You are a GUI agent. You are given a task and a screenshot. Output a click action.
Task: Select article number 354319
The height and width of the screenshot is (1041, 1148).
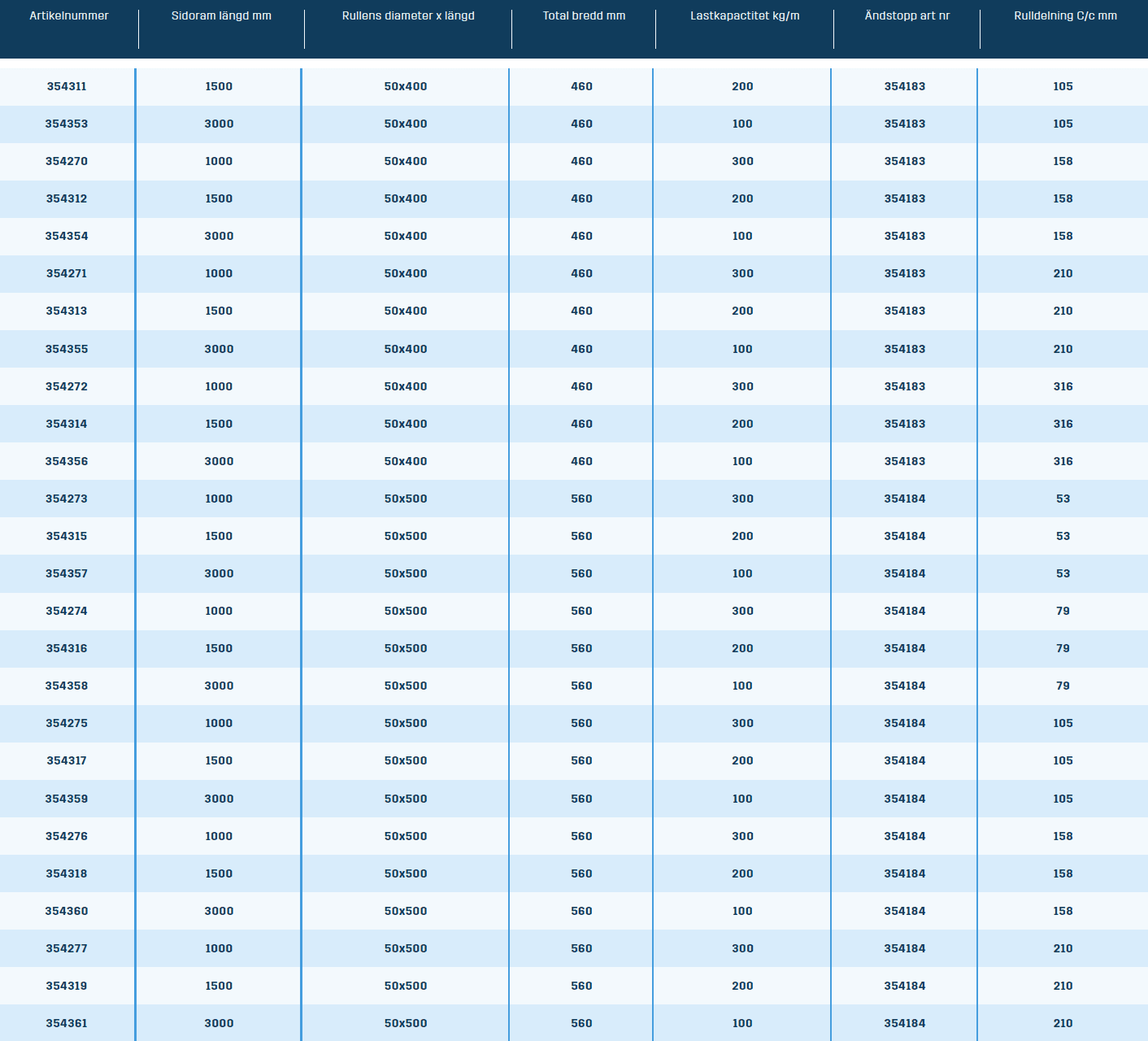67,986
